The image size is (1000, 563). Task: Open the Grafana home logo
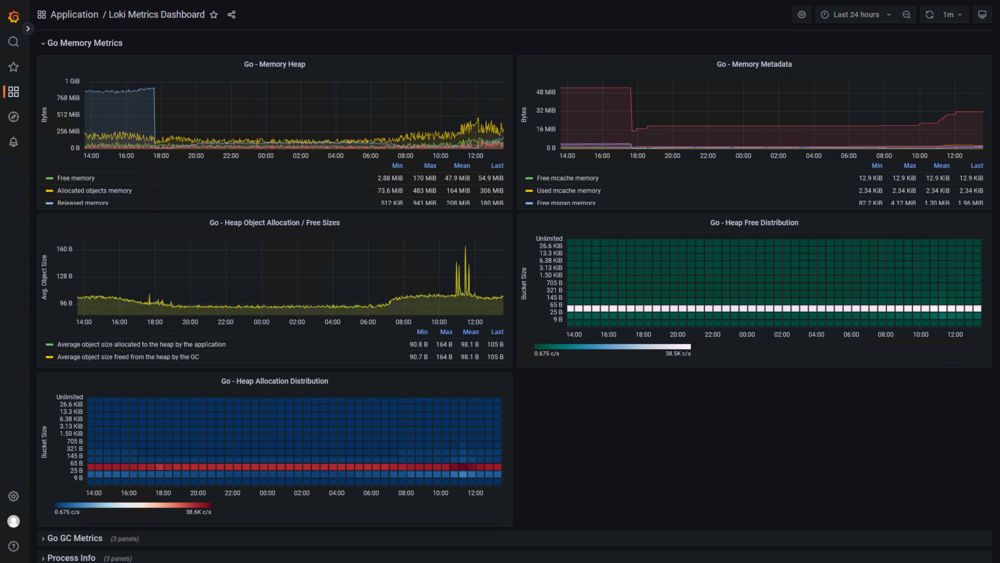pyautogui.click(x=13, y=16)
